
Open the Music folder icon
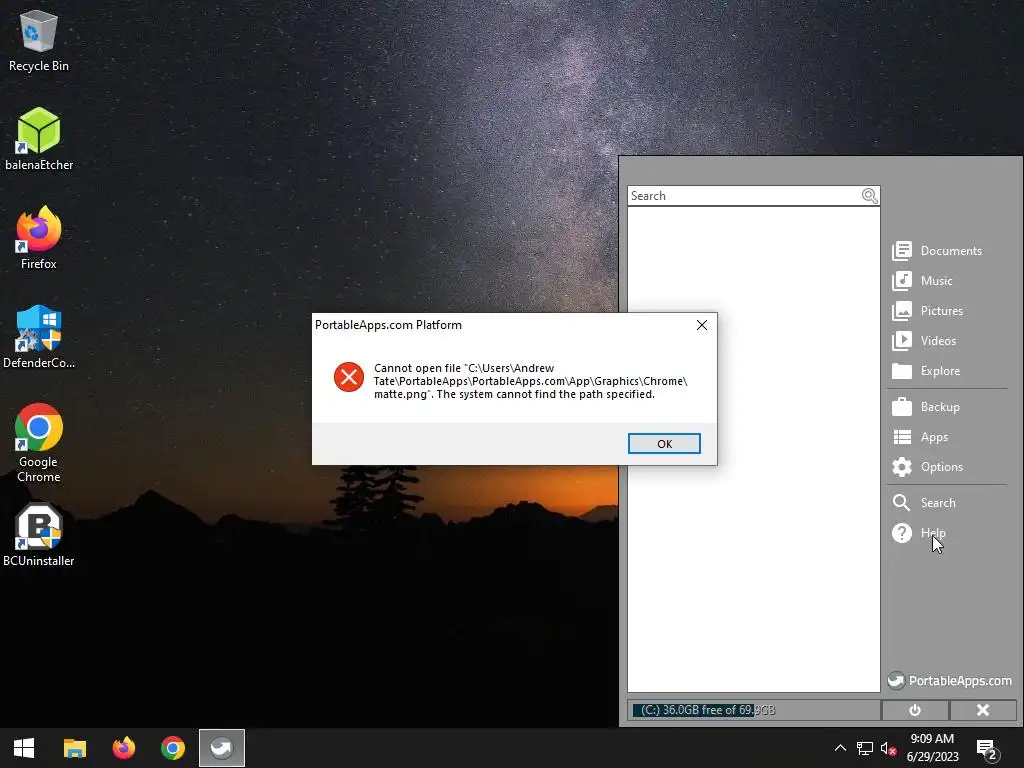coord(902,281)
